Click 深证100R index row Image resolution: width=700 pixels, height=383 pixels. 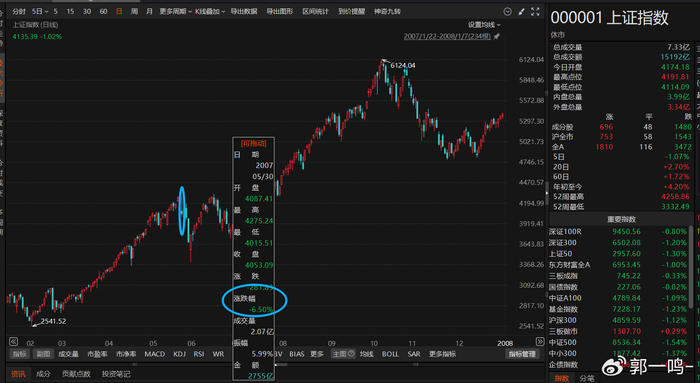[618, 232]
